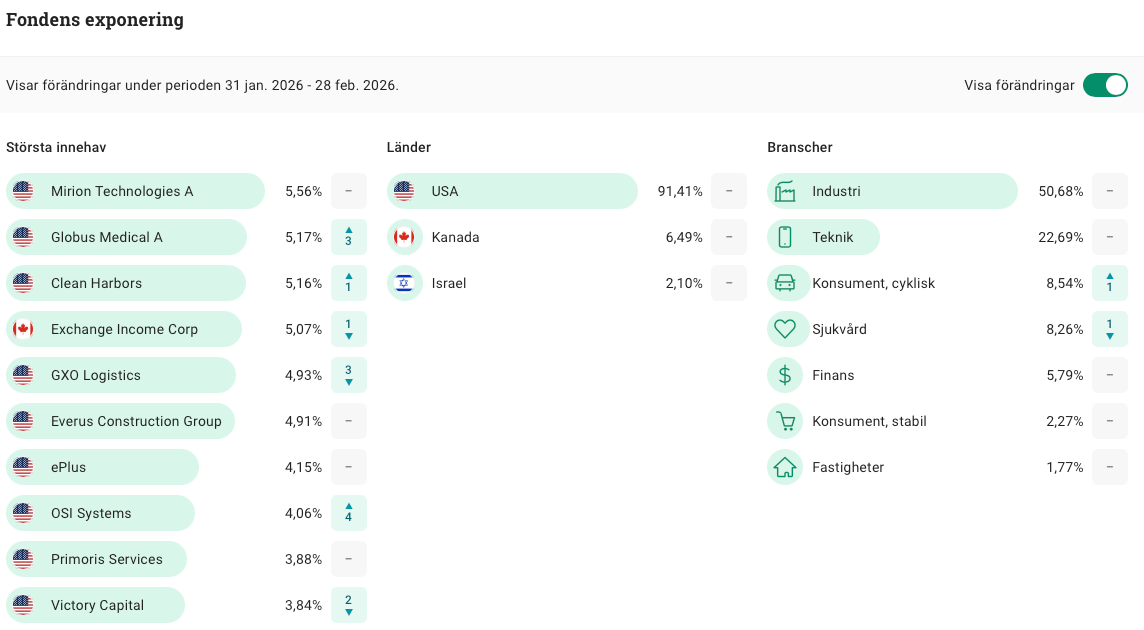Click the 3,84% Victory Capital weight
Image resolution: width=1144 pixels, height=630 pixels.
(x=304, y=605)
